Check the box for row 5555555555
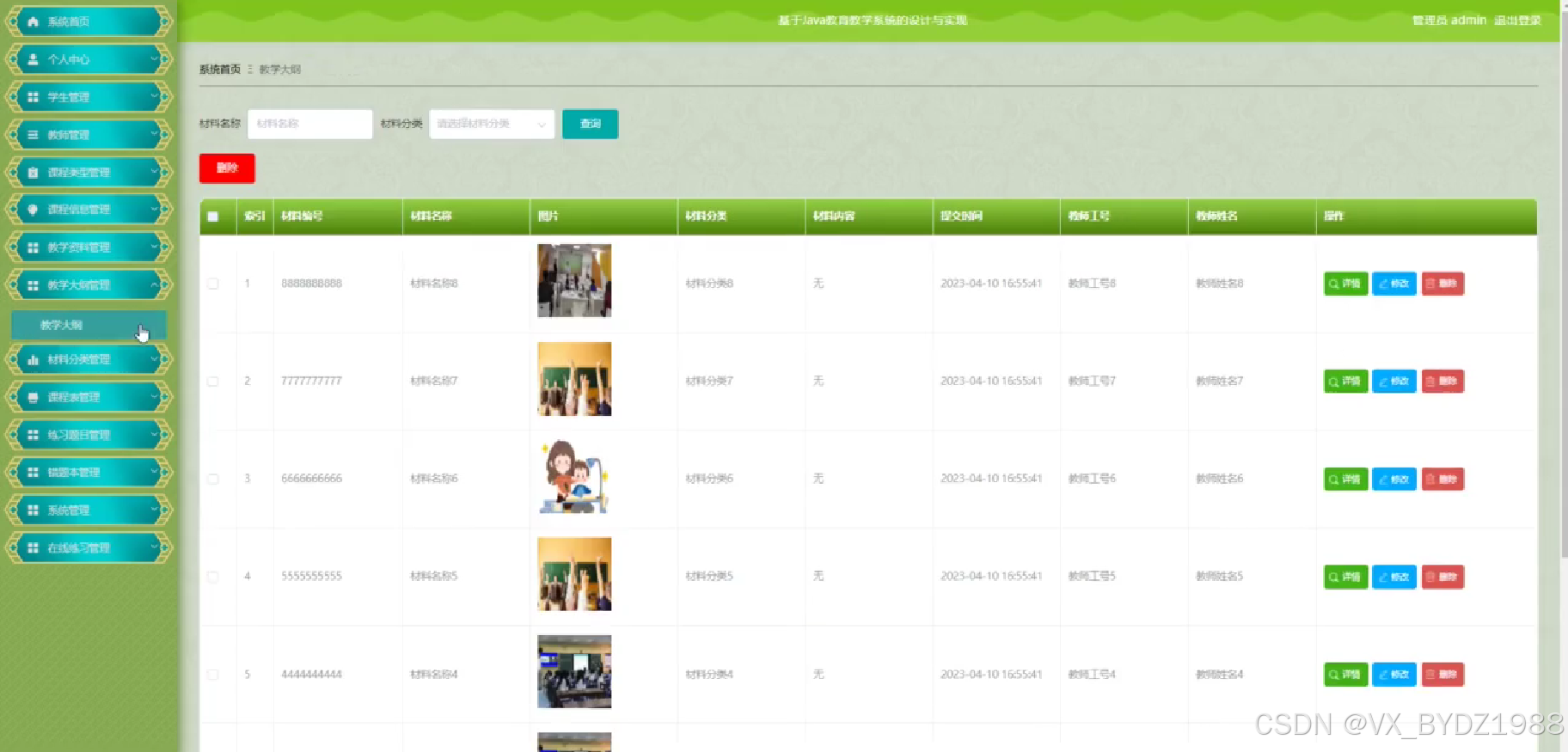The width and height of the screenshot is (1568, 752). point(213,577)
